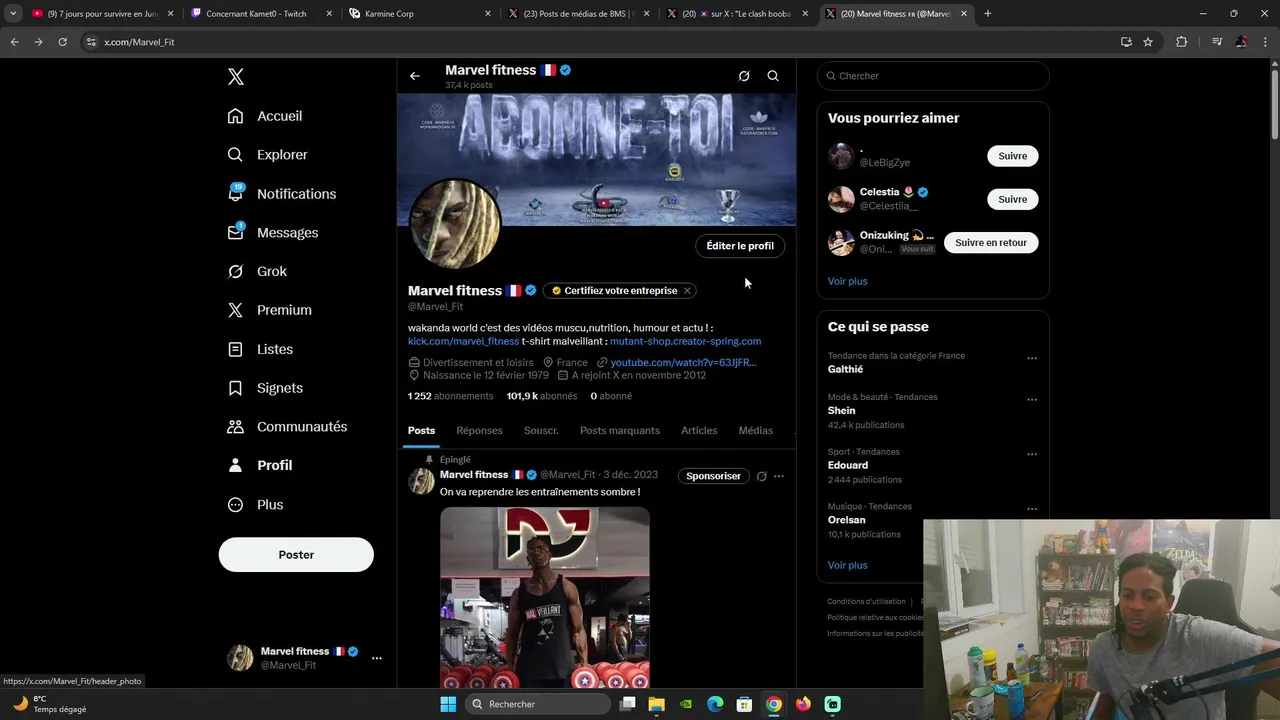Click Voir plus under Vous pourriez aimer
This screenshot has width=1280, height=720.
848,281
